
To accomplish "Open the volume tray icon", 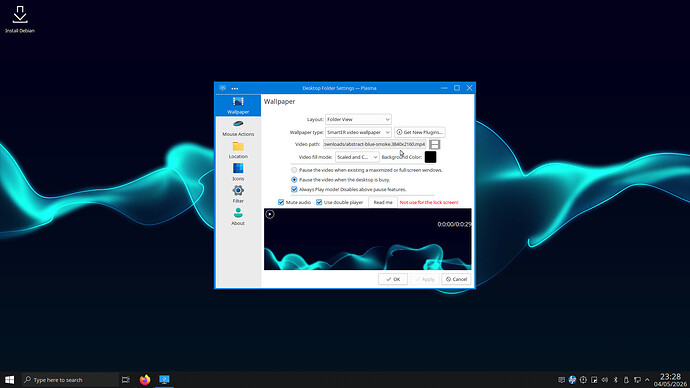I will tap(605, 380).
